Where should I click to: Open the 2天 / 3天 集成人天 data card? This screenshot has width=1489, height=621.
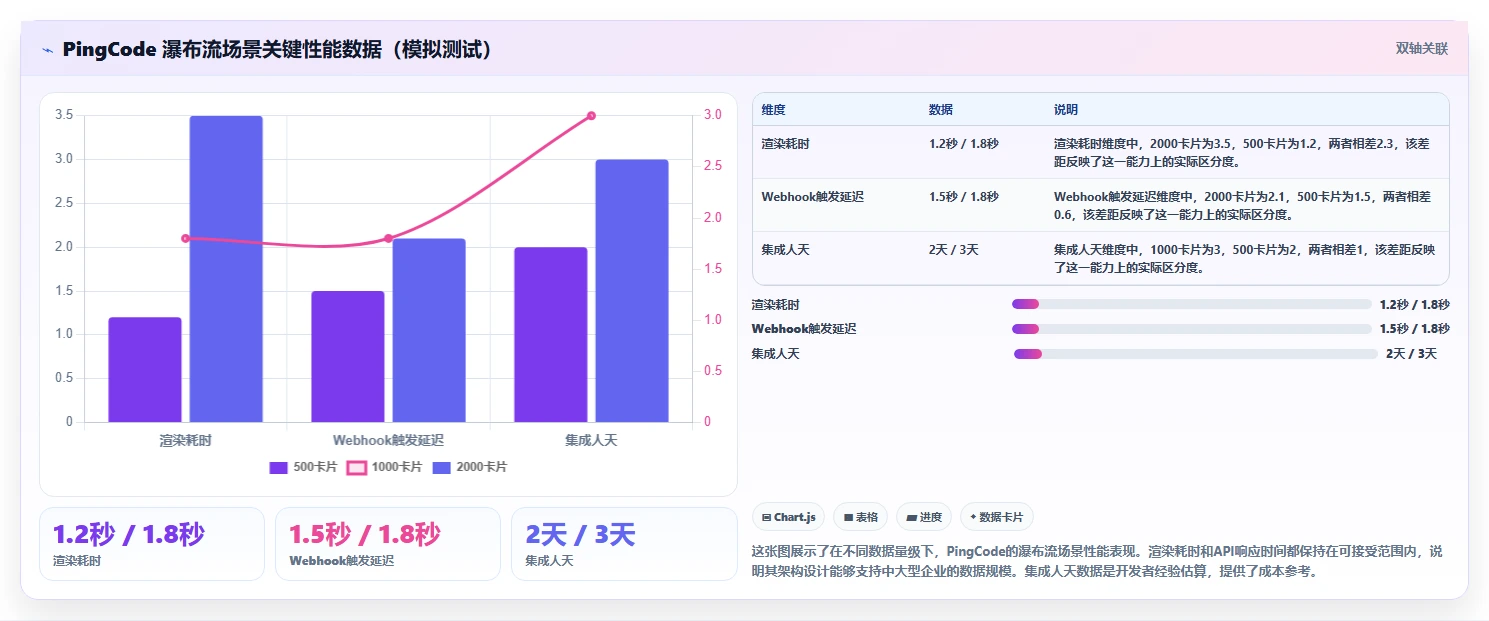[624, 544]
